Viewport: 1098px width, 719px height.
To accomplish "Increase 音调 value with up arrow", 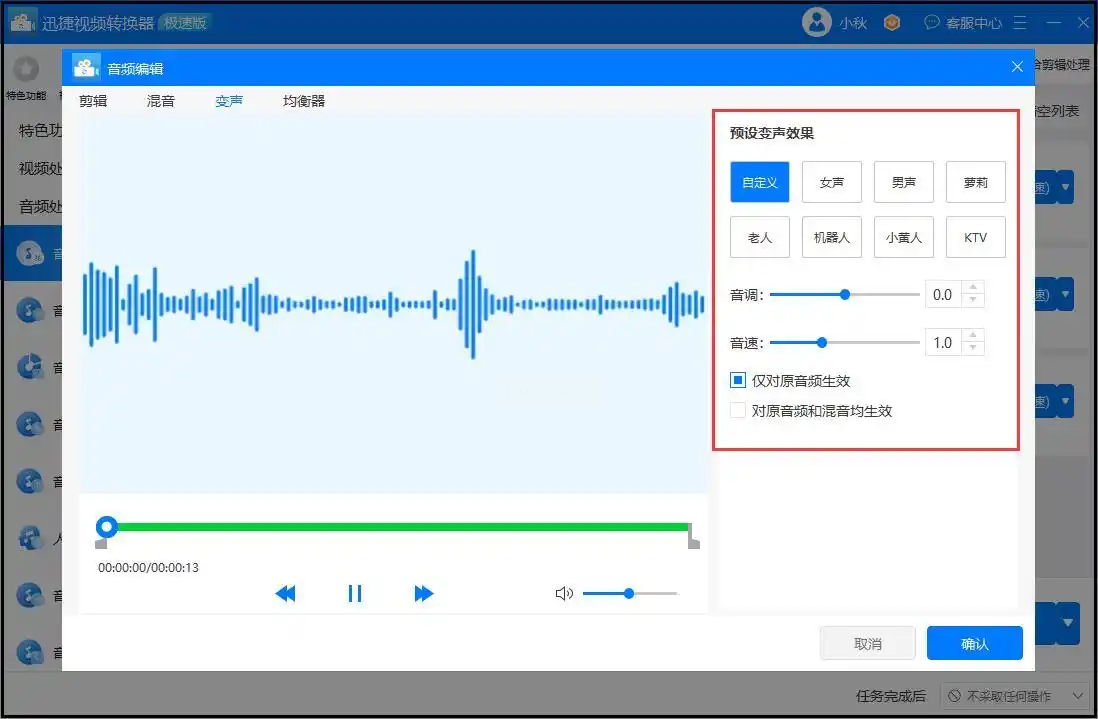I will [974, 288].
